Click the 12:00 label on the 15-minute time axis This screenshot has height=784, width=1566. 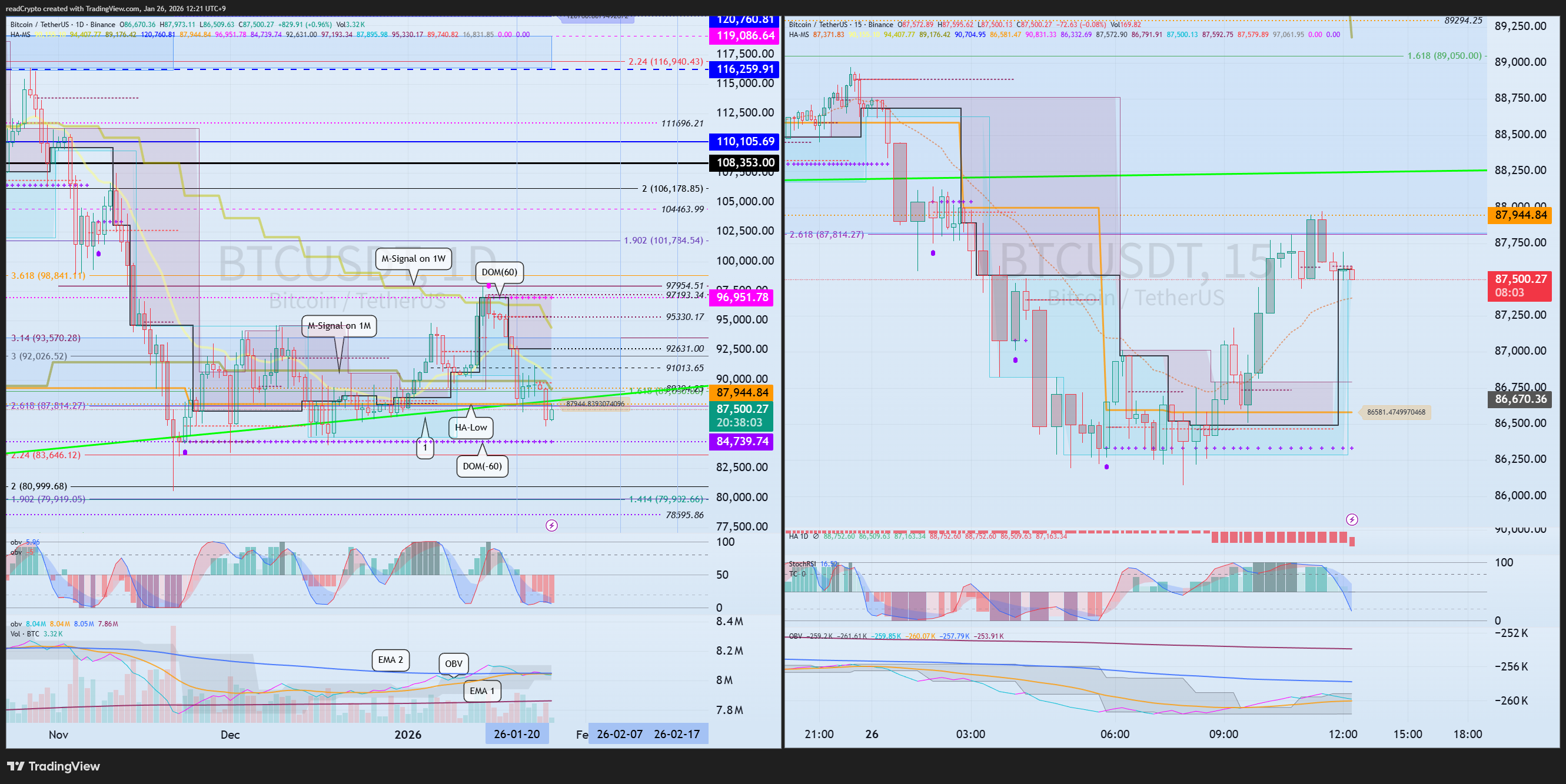click(1343, 734)
